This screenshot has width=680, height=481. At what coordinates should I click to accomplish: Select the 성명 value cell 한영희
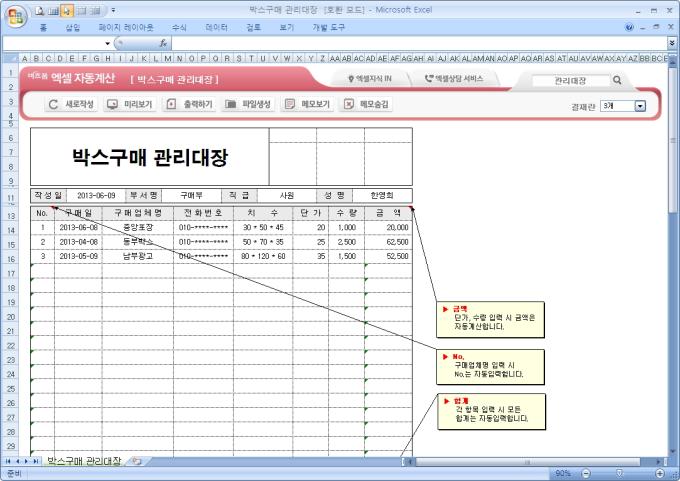[x=382, y=196]
